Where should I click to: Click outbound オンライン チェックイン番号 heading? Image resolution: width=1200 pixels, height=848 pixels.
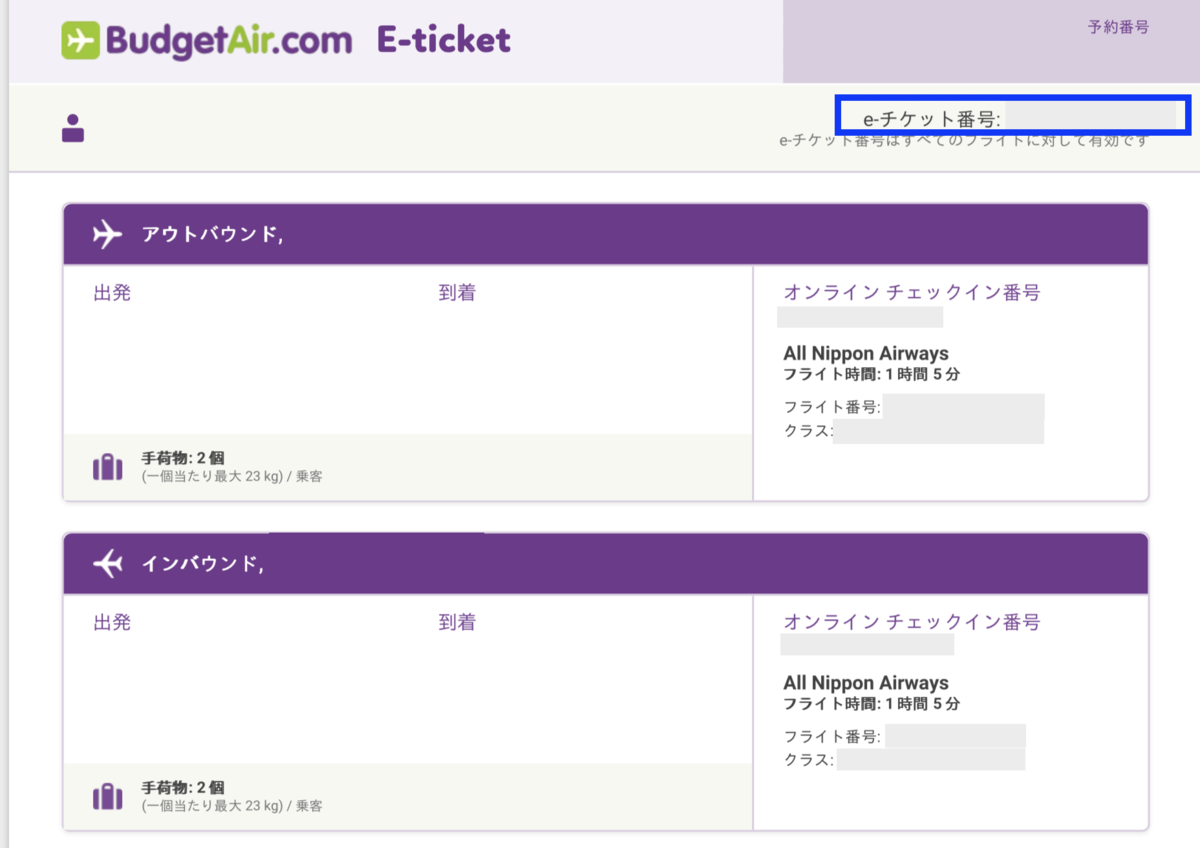[912, 293]
